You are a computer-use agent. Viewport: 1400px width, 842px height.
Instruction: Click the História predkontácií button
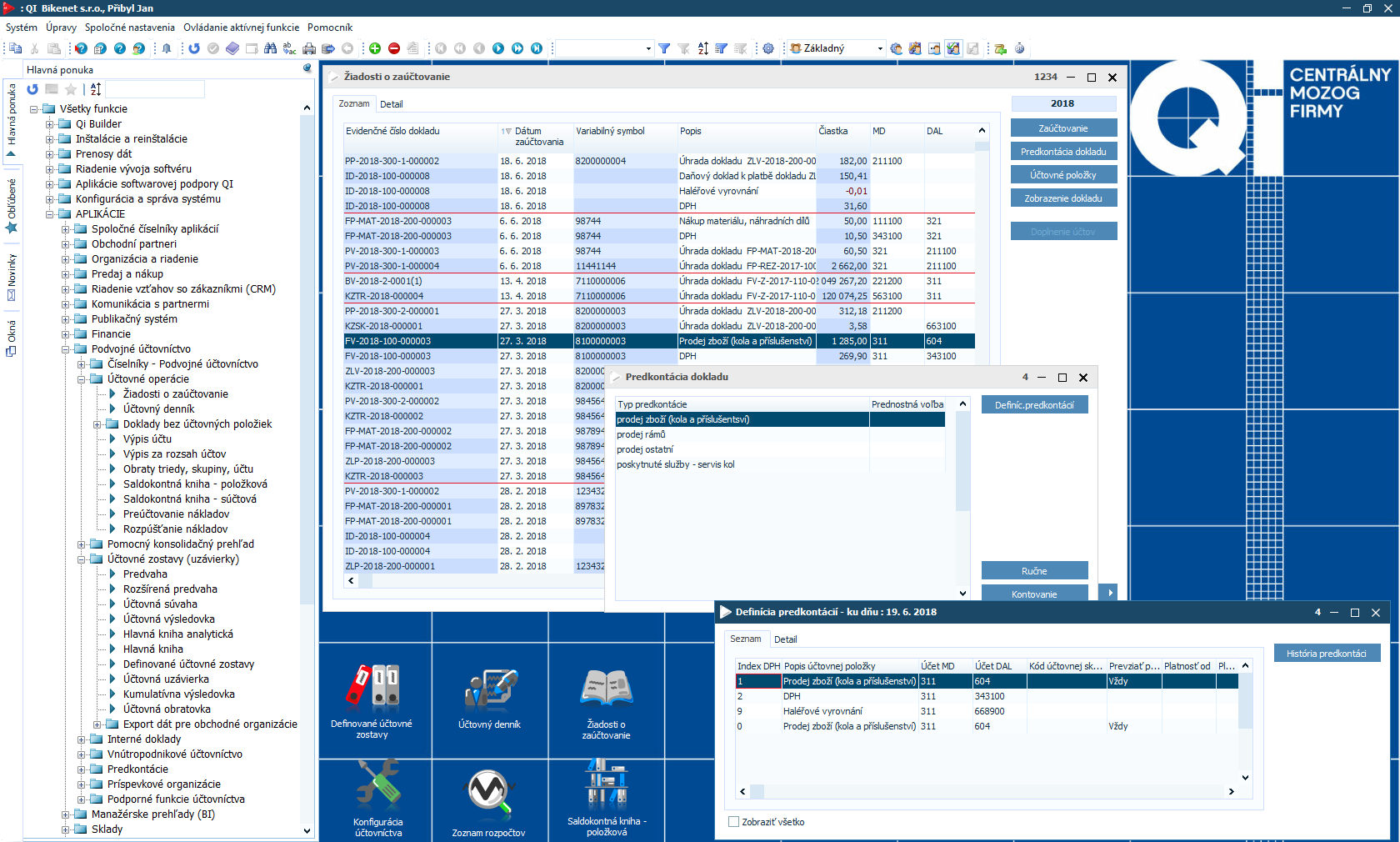click(x=1326, y=654)
